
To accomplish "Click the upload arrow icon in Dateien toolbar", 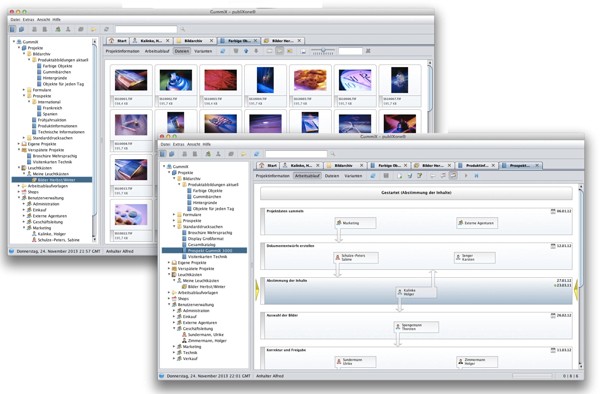I will pyautogui.click(x=246, y=51).
